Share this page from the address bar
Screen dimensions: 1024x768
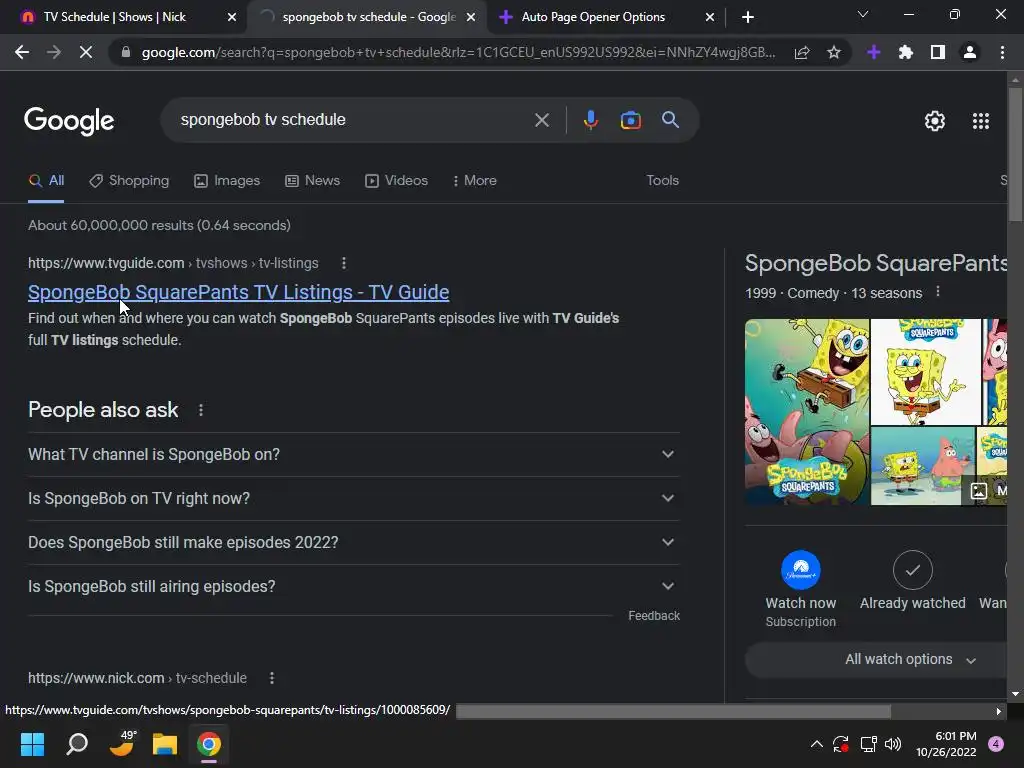(802, 52)
